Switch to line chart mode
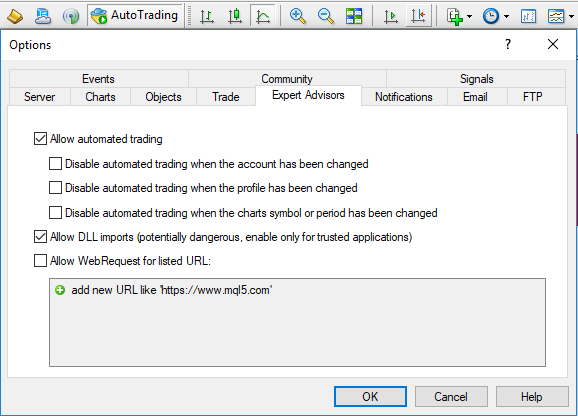This screenshot has height=416, width=578. pos(262,16)
